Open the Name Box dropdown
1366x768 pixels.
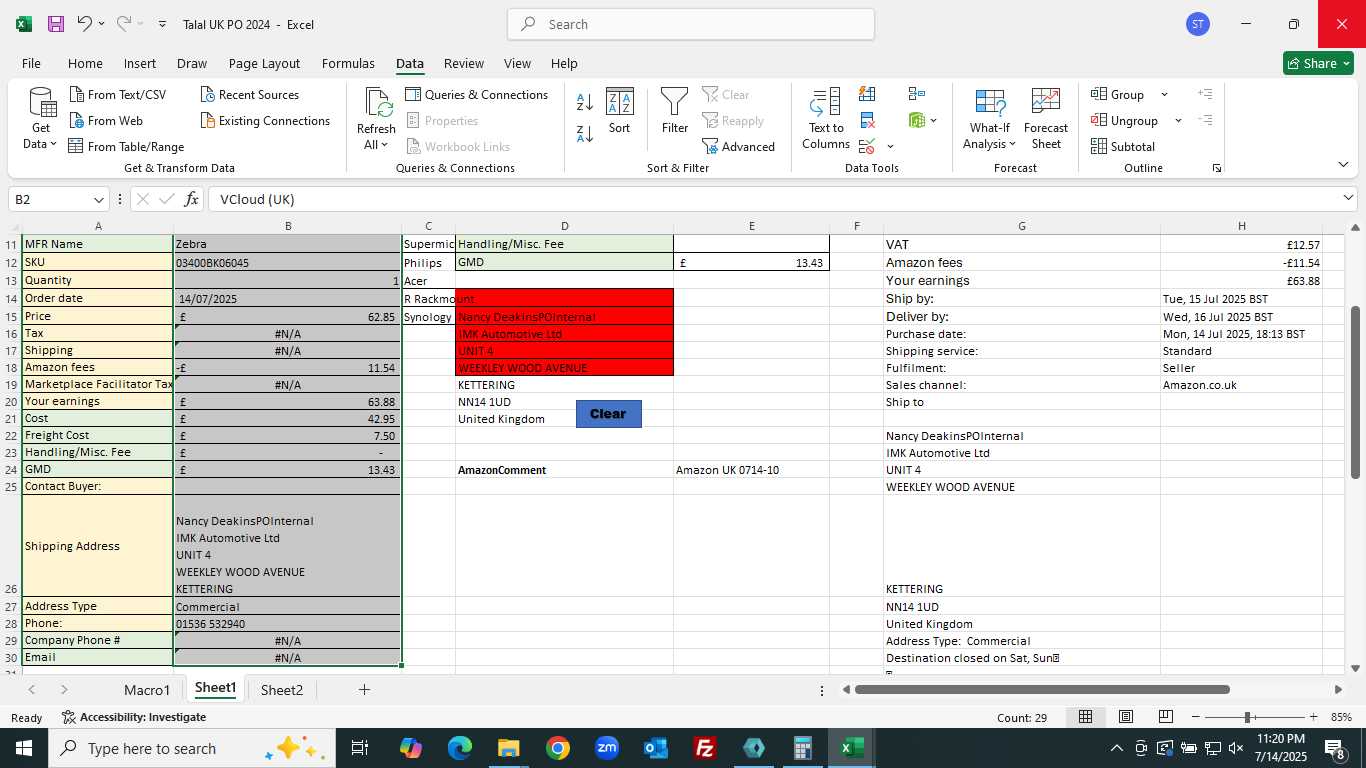[98, 199]
